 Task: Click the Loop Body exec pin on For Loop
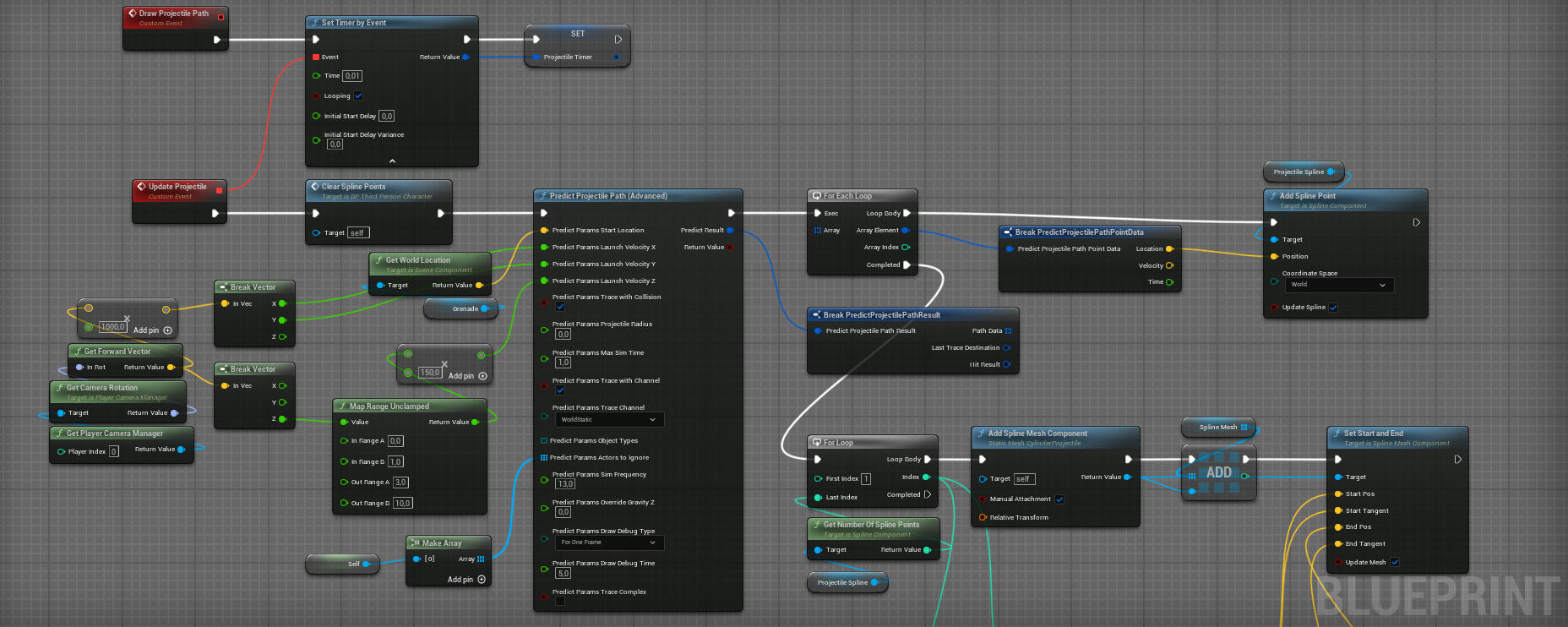point(927,460)
